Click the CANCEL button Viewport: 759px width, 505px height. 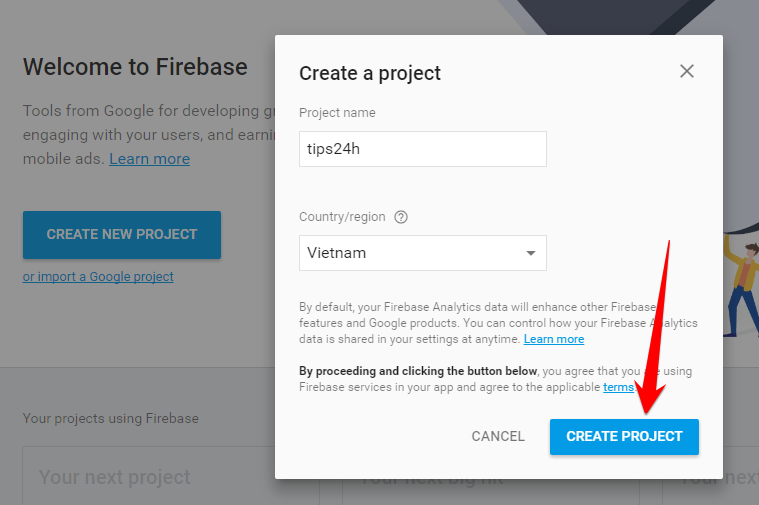pos(498,436)
